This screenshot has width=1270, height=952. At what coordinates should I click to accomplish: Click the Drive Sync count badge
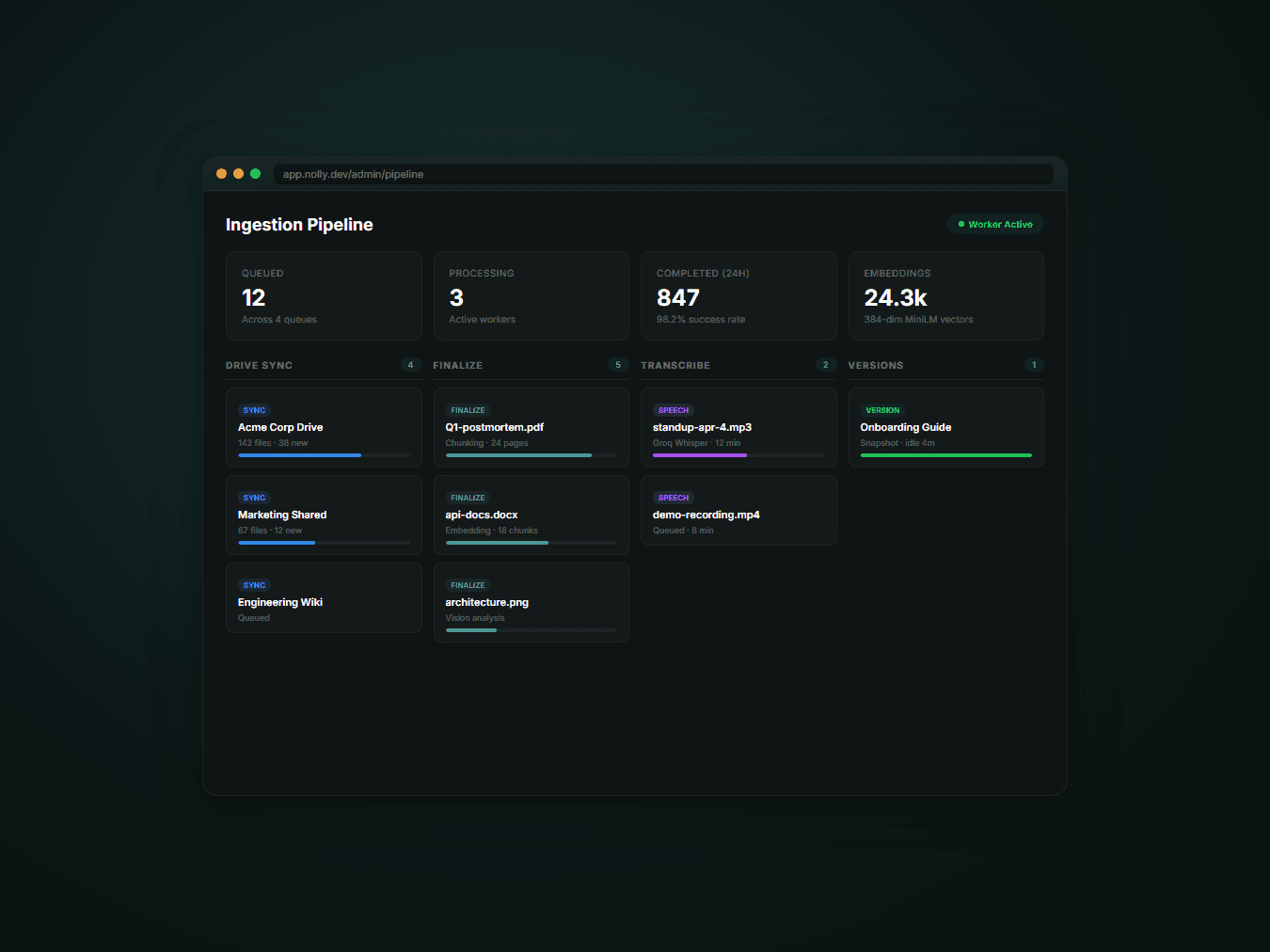pos(410,365)
